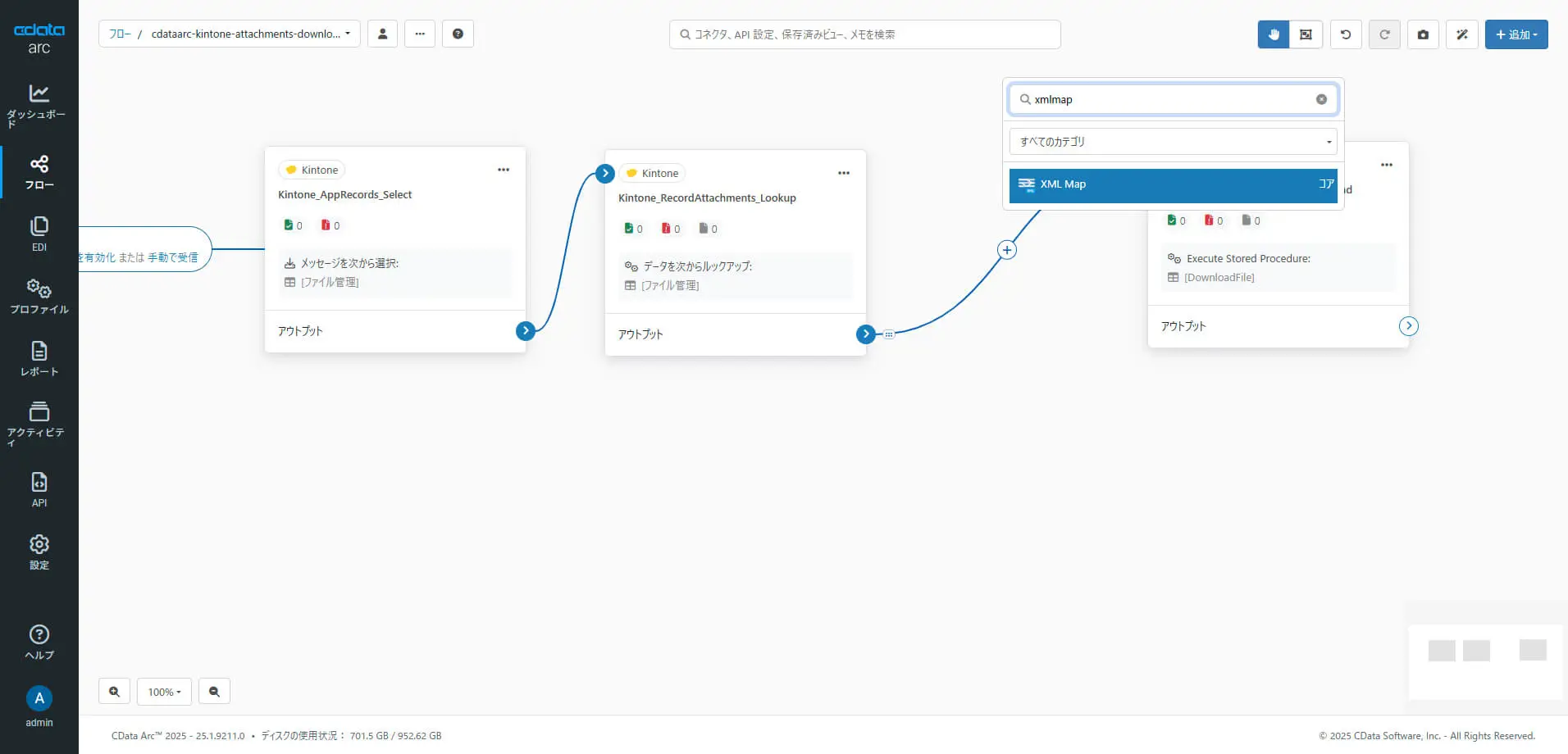Screen dimensions: 1568x754
Task: Open Kintone_AppRecords_Select connector options menu
Action: [504, 170]
